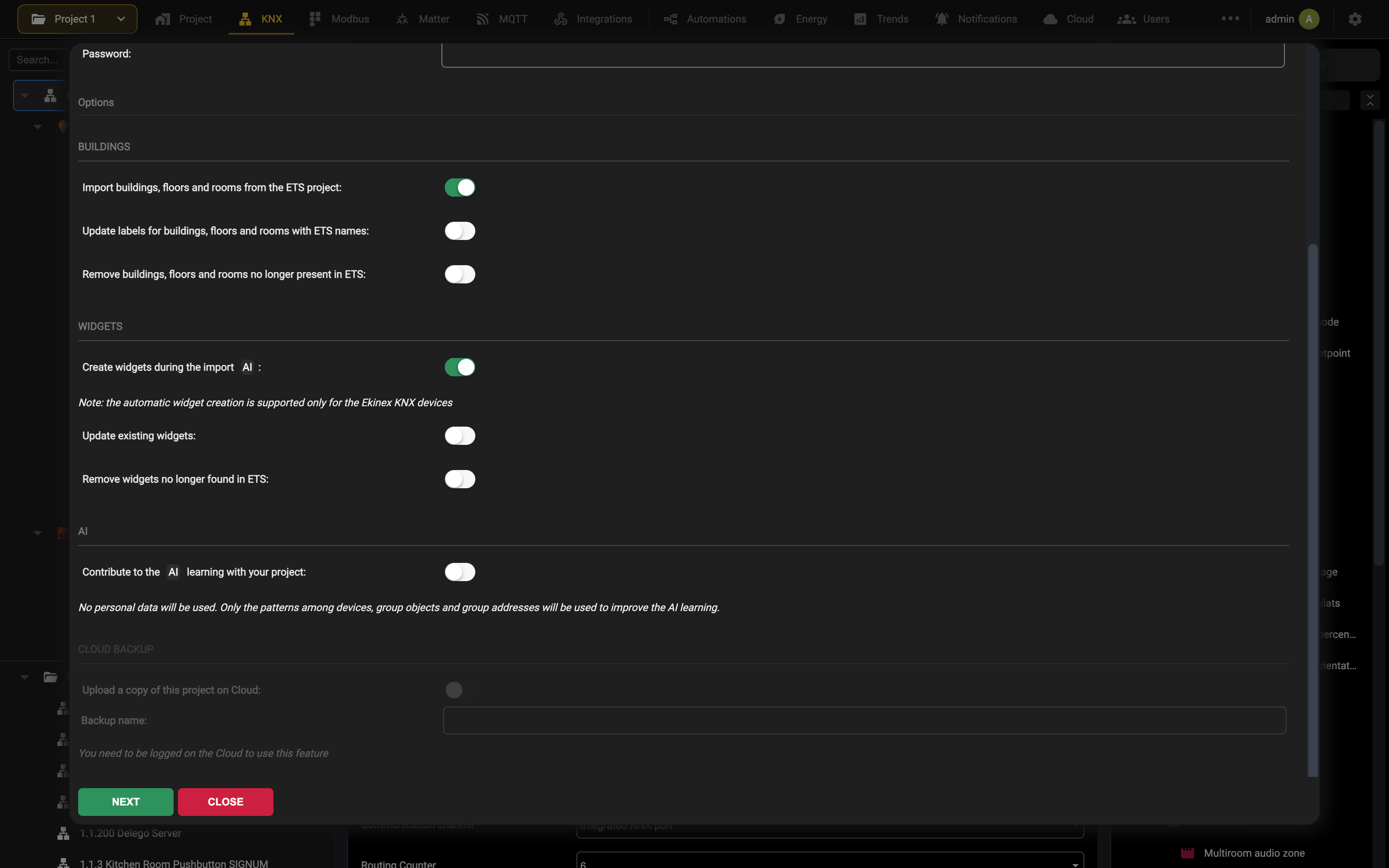Click the Trends chart icon
Screen dimensions: 1389x868
[x=860, y=19]
